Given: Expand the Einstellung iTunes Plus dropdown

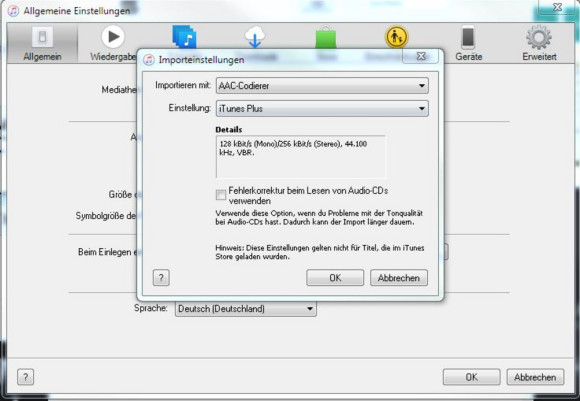Looking at the screenshot, I should click(322, 108).
